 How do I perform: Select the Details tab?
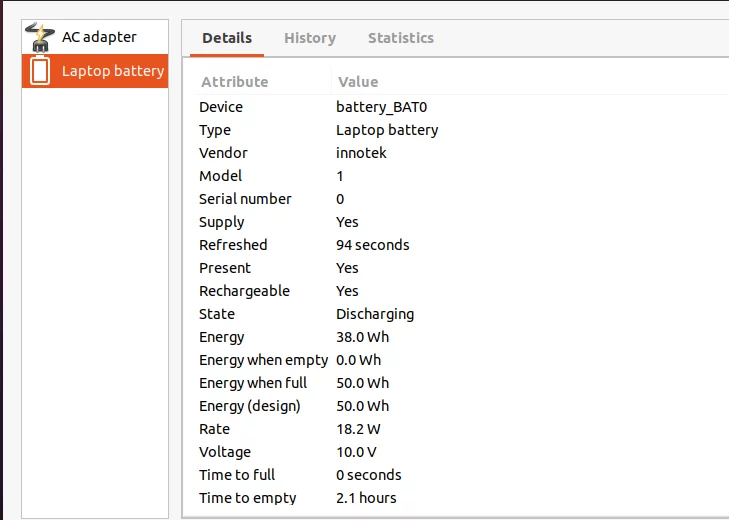pyautogui.click(x=227, y=38)
